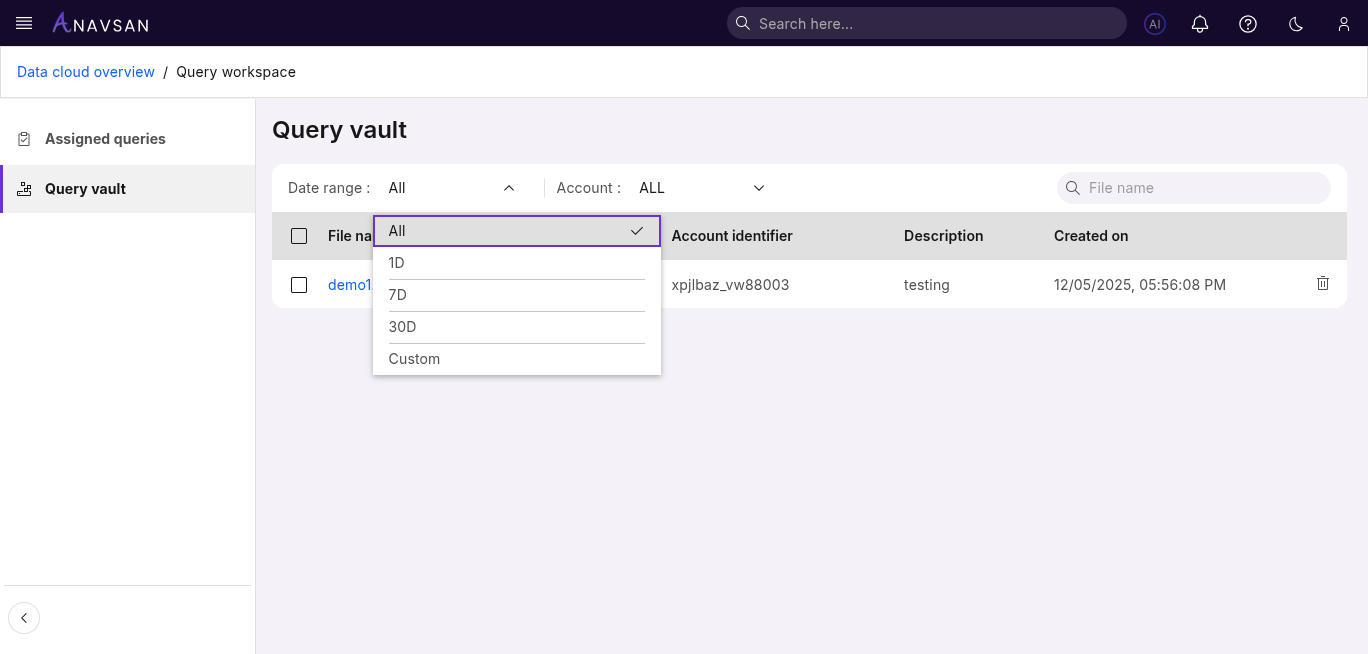The image size is (1368, 654).
Task: Click the Assigned queries clipboard icon
Action: click(24, 138)
